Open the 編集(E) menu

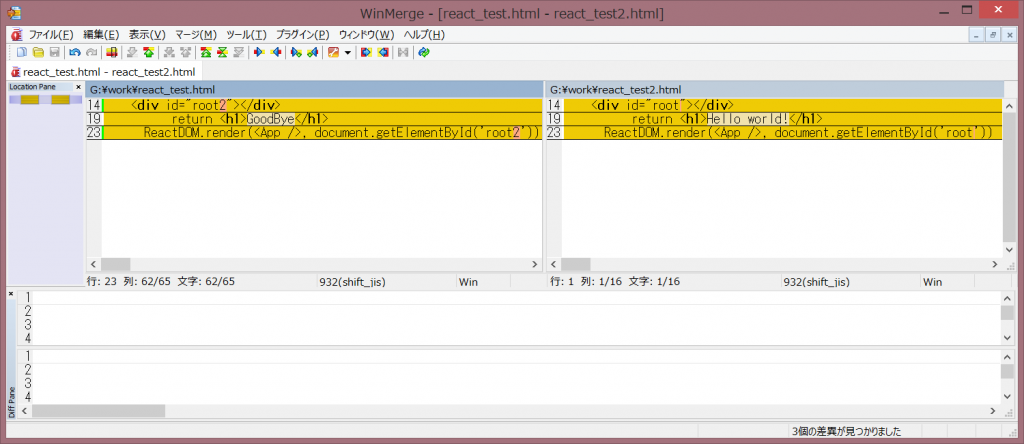(x=101, y=35)
